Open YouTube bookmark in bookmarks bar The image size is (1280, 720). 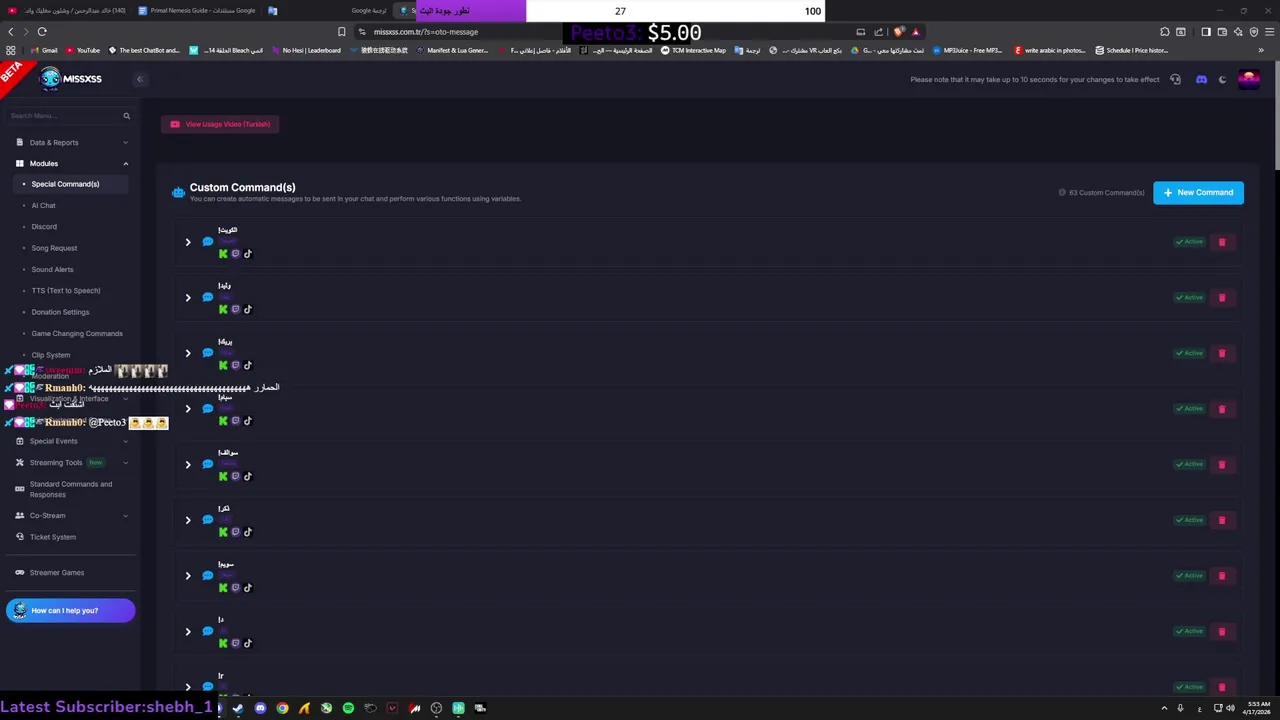(x=83, y=50)
